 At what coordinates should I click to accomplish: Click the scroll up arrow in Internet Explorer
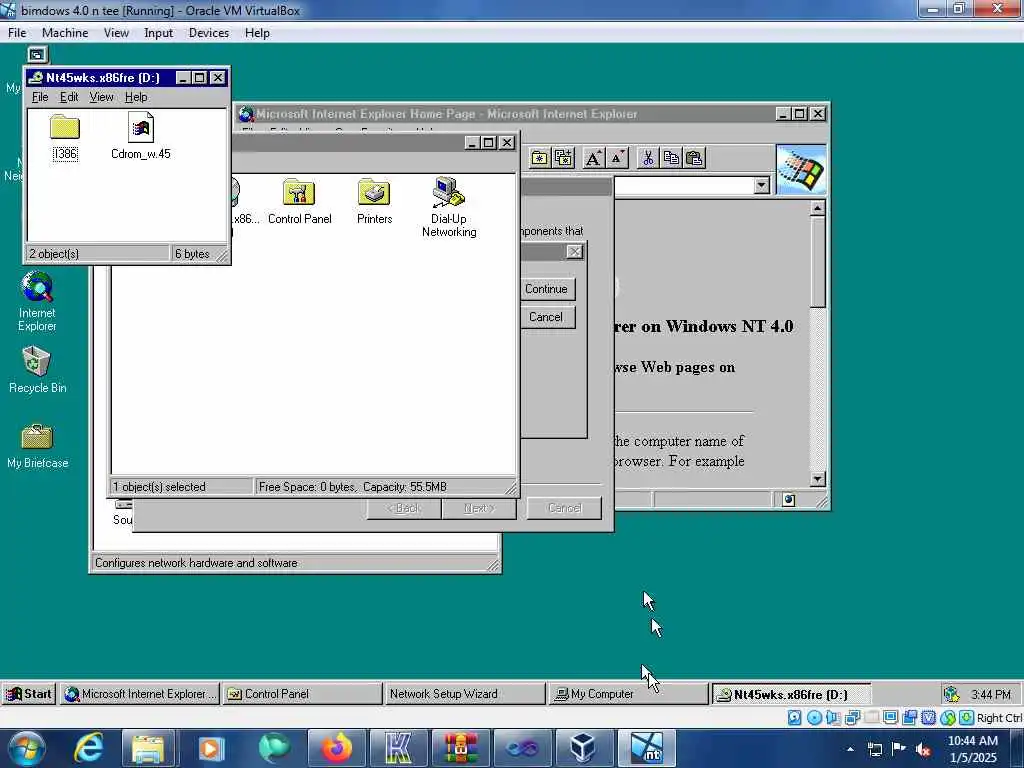click(x=818, y=208)
